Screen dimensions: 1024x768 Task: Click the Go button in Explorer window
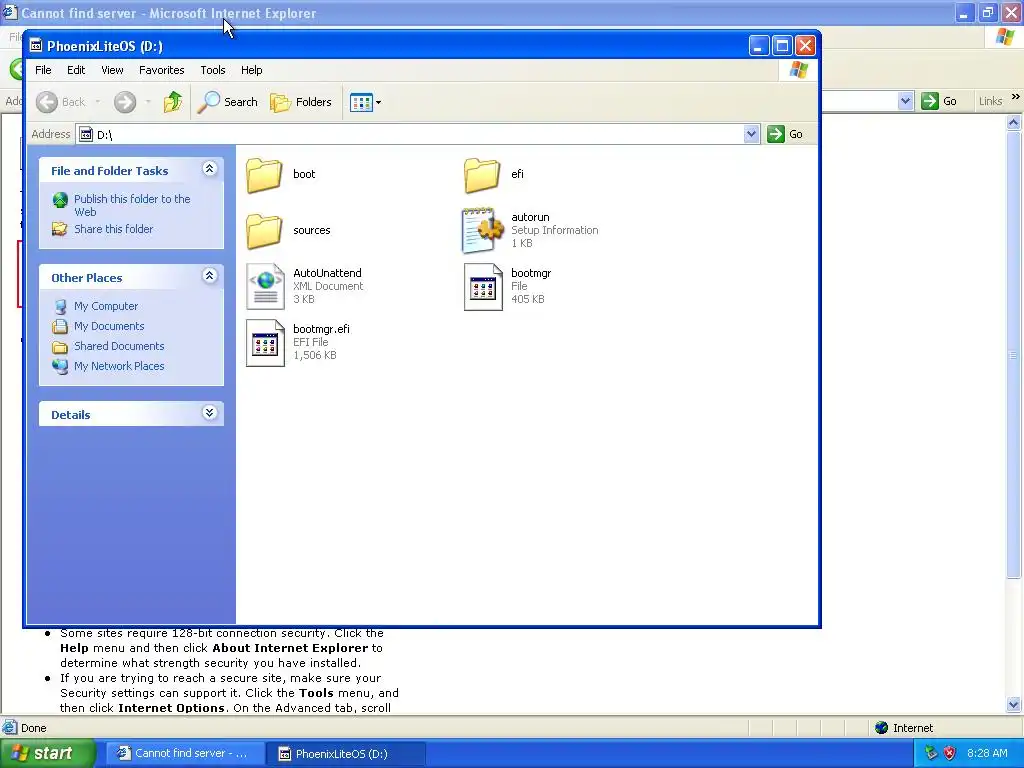pos(785,134)
